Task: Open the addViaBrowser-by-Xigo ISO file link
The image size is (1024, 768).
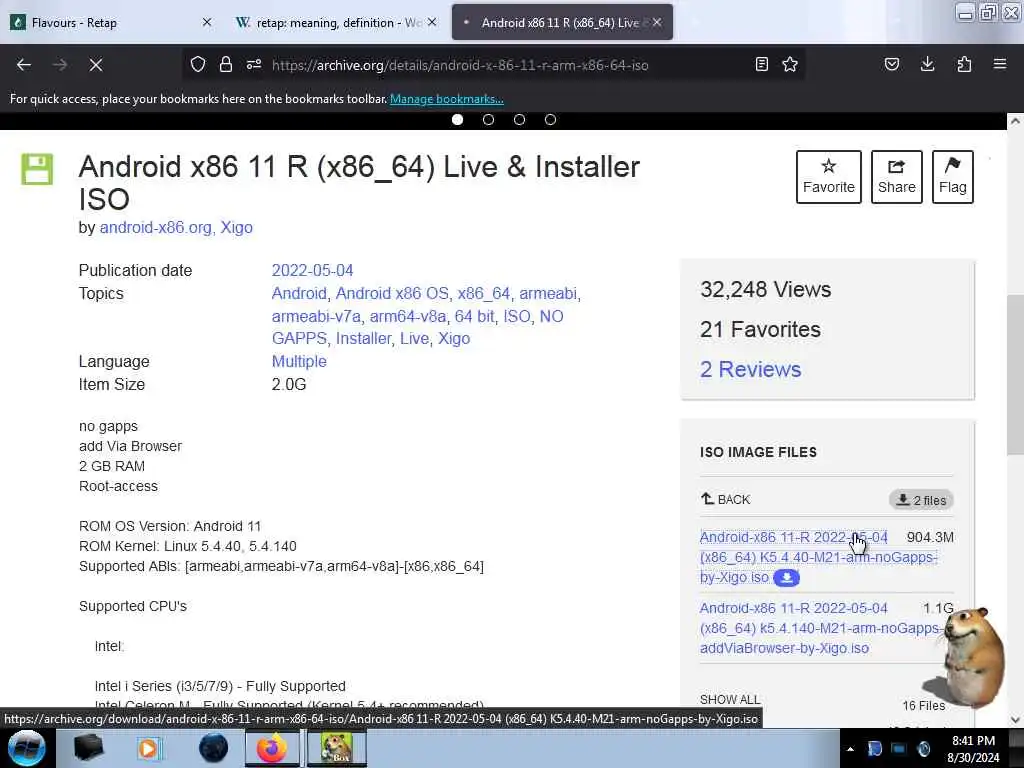Action: coord(819,628)
